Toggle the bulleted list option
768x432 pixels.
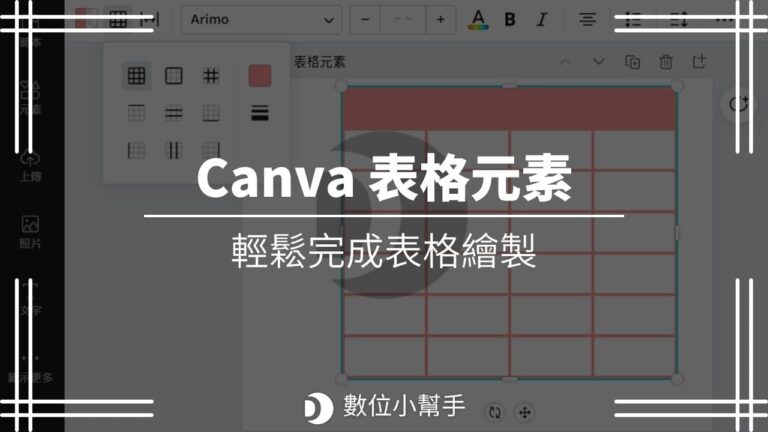[x=633, y=20]
